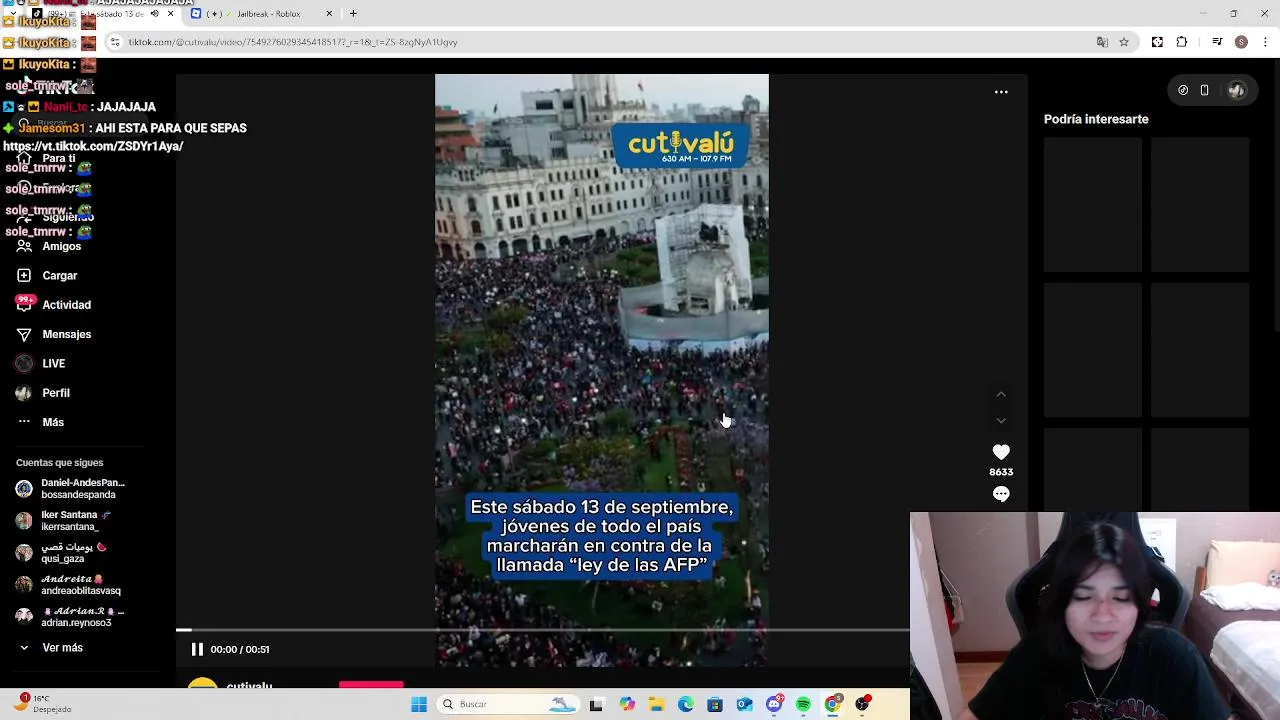Click the coin icon in top-right pill
Image resolution: width=1280 pixels, height=720 pixels.
click(1183, 90)
